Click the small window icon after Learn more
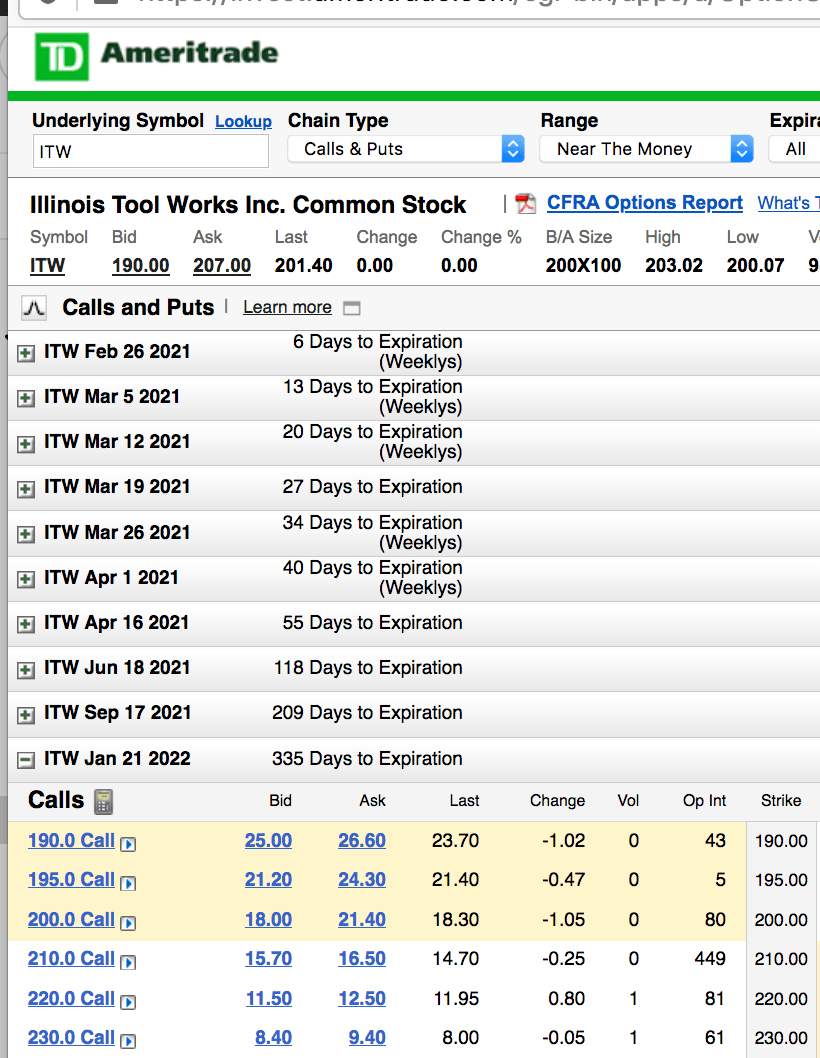This screenshot has height=1058, width=820. tap(352, 308)
